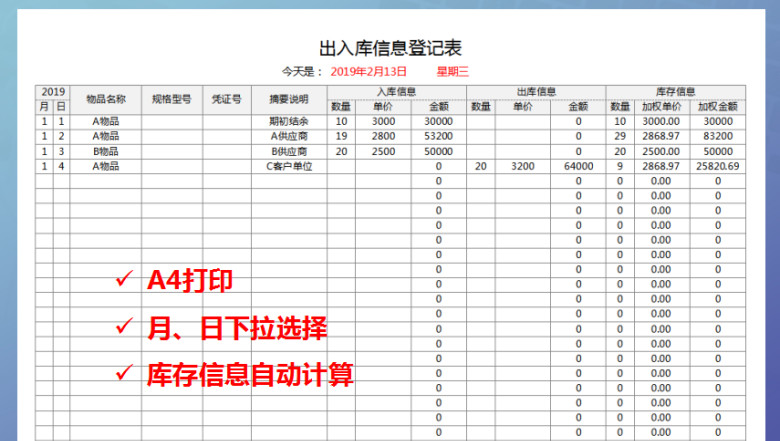Select the C客户单位 summary cell
This screenshot has height=441, width=780.
(x=289, y=167)
